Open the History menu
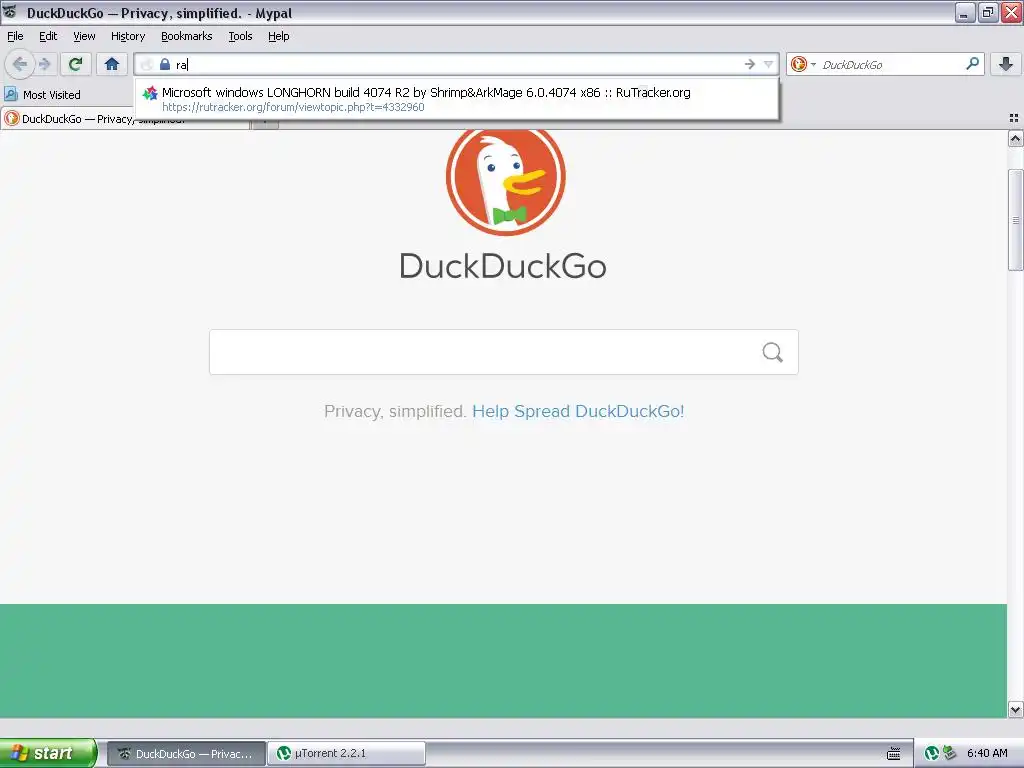1024x768 pixels. coord(127,36)
